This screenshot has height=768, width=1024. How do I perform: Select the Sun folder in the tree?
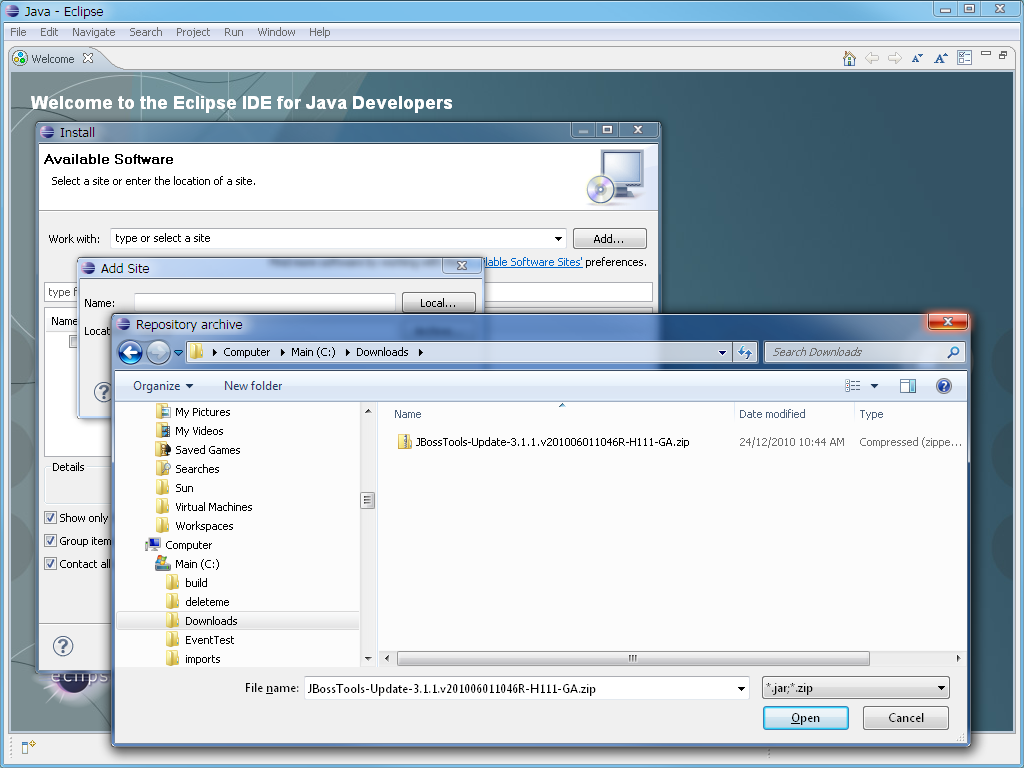tap(184, 488)
